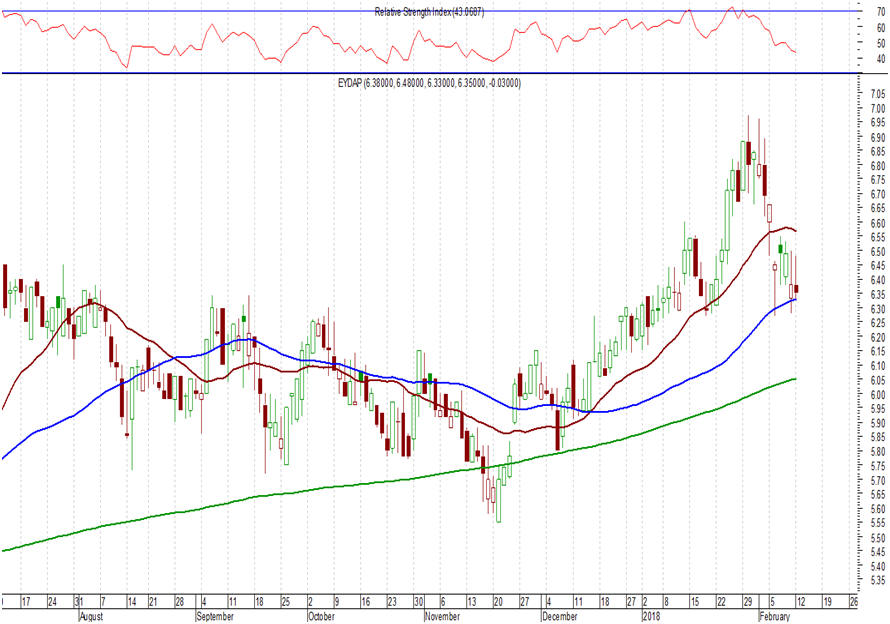
Task: Select the 5.45 price axis value
Action: tap(878, 552)
